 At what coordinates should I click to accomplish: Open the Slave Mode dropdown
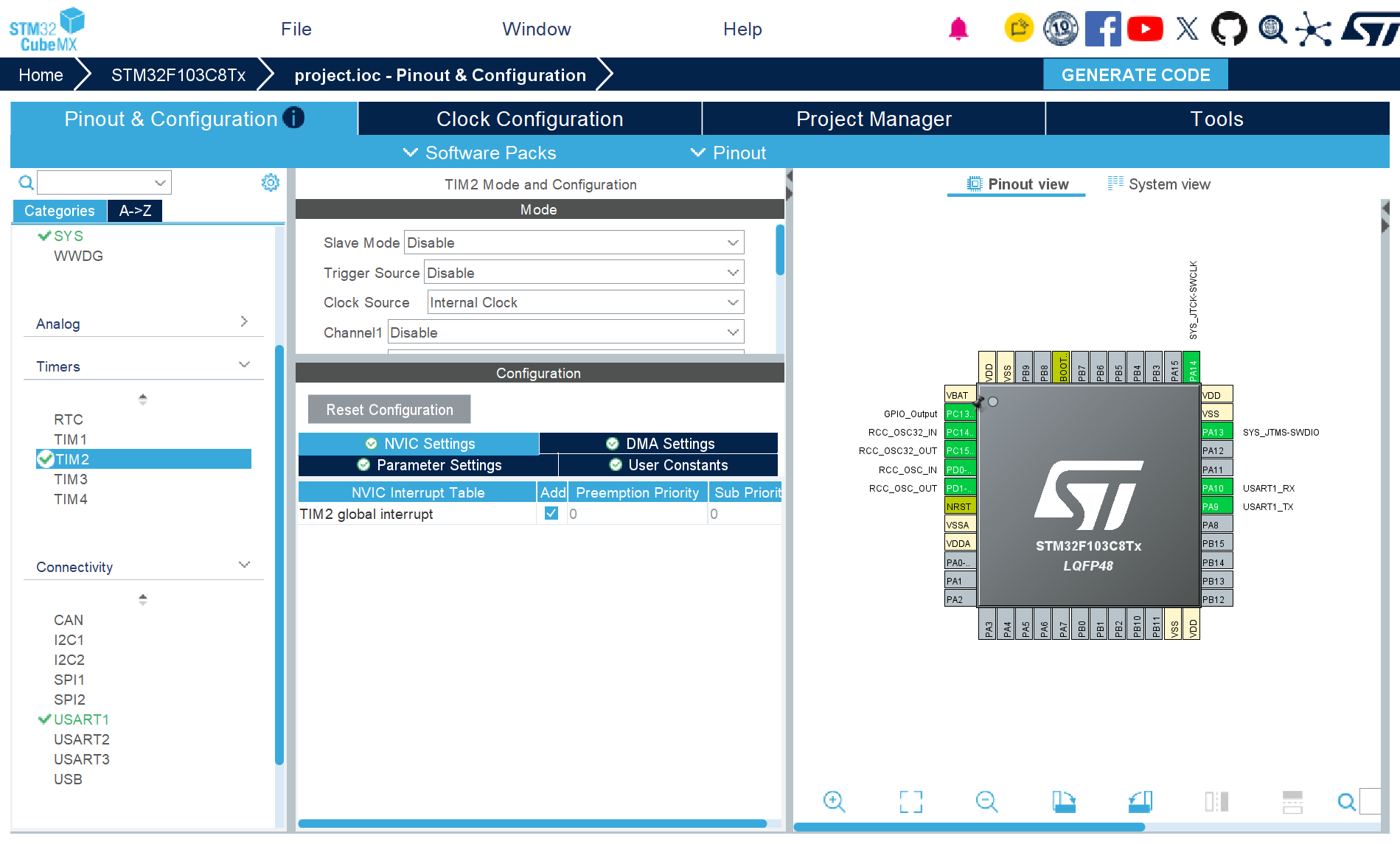(574, 243)
